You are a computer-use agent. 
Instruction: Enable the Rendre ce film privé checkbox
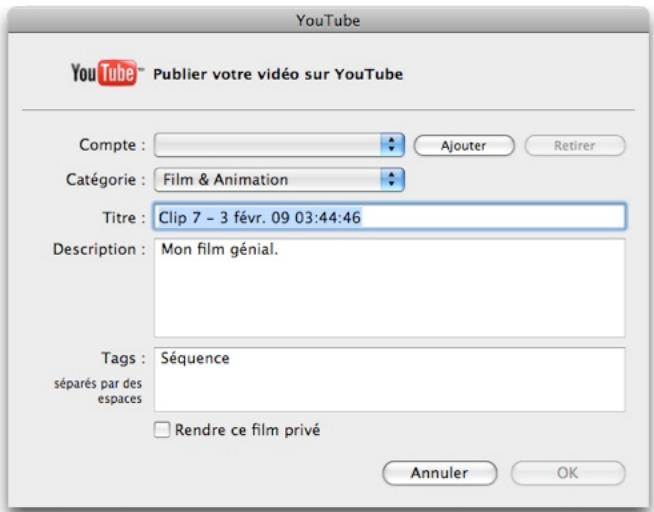(x=162, y=429)
